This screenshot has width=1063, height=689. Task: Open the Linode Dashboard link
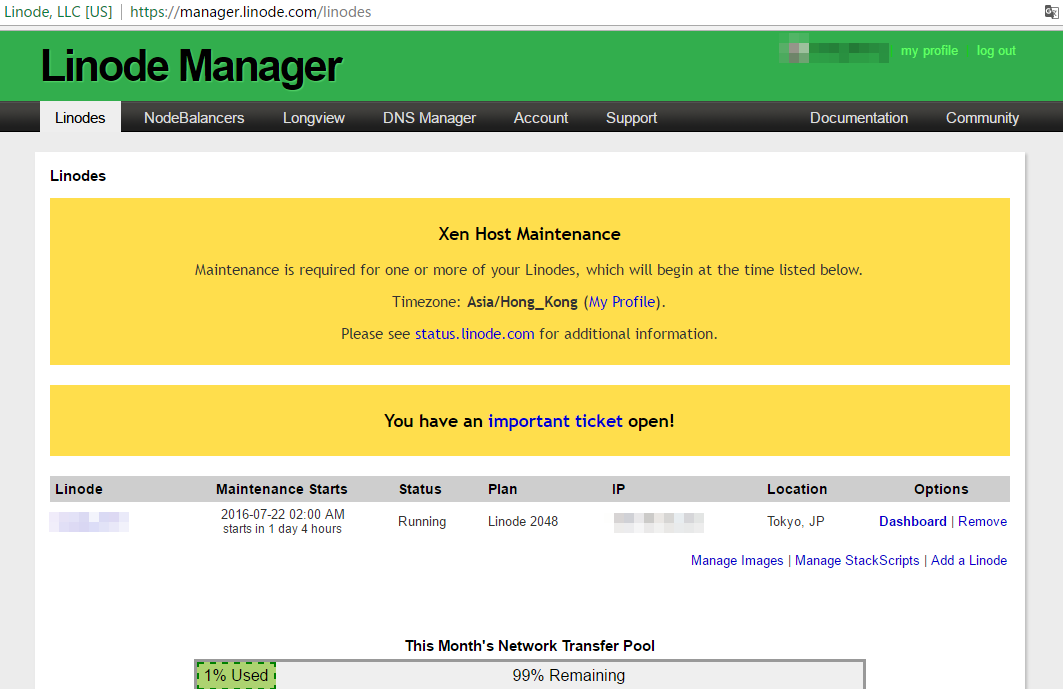coord(912,521)
